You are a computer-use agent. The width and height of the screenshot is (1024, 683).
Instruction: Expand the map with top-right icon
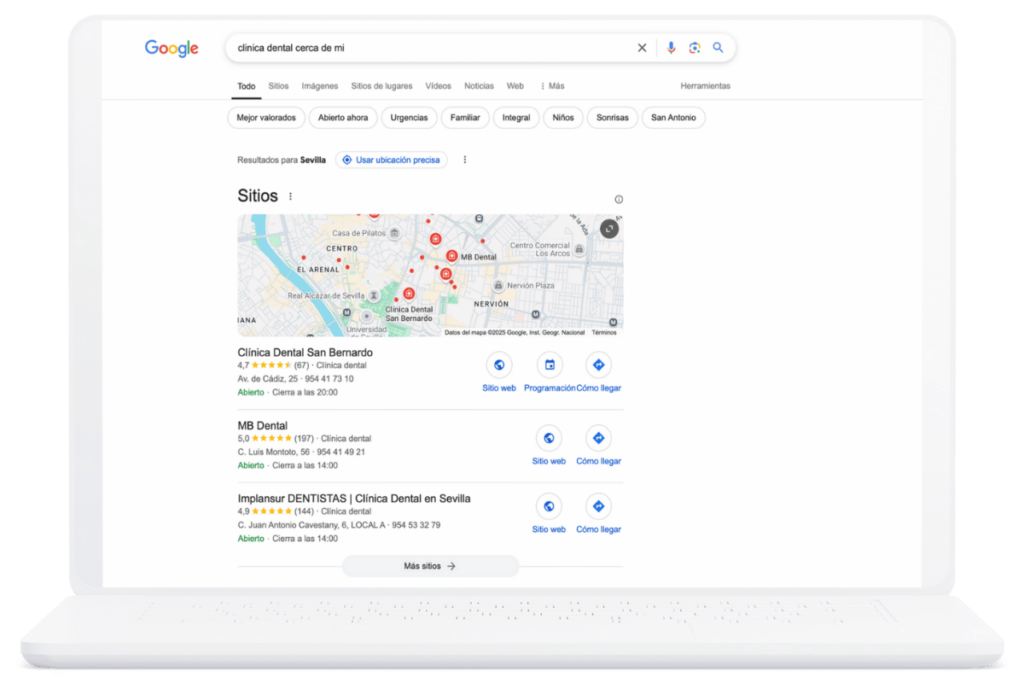(609, 229)
